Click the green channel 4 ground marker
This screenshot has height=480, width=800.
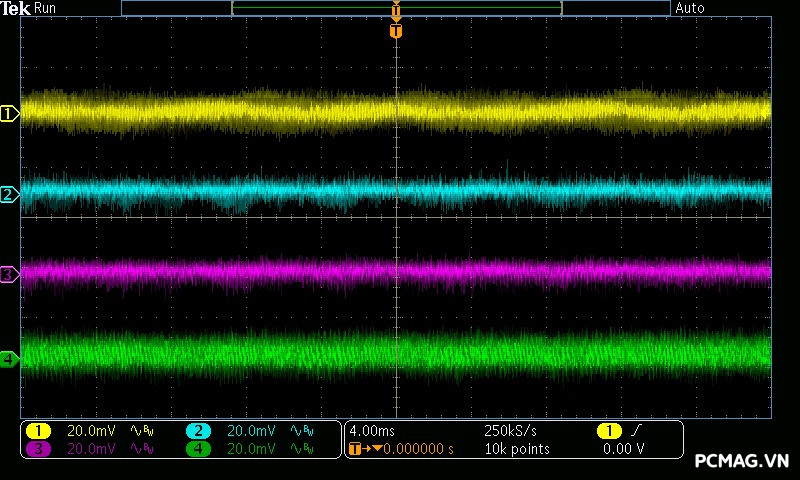pos(9,359)
